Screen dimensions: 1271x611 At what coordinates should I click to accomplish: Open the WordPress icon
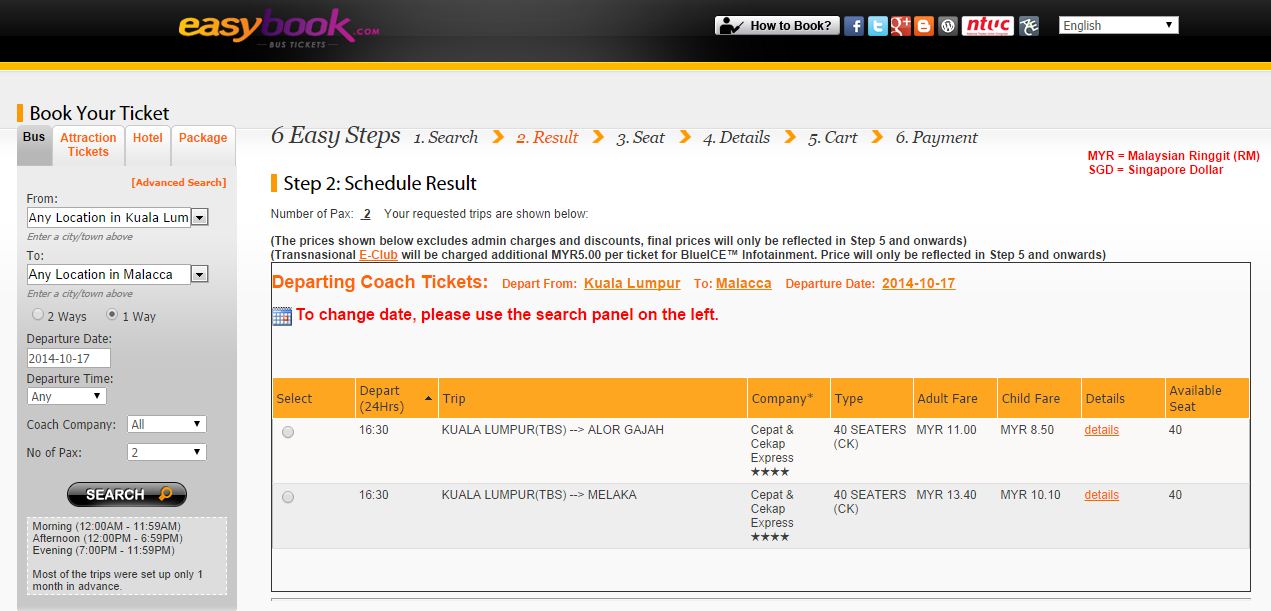coord(948,26)
